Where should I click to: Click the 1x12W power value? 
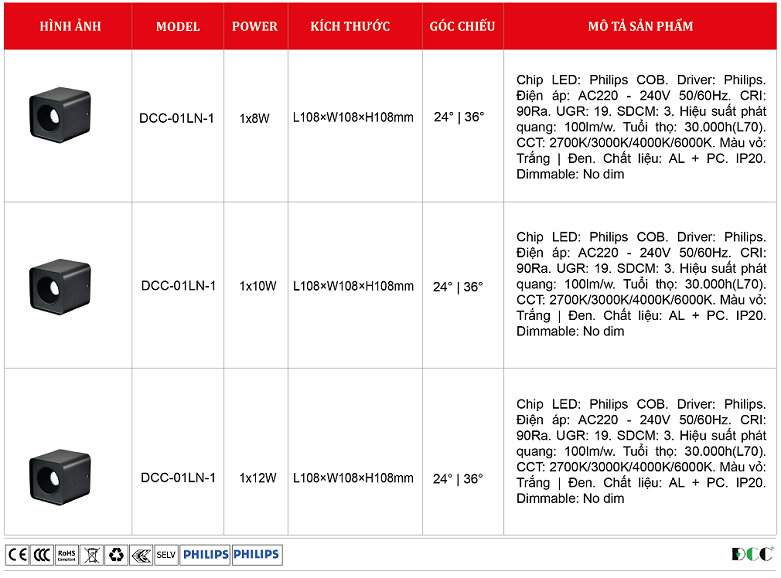point(257,478)
